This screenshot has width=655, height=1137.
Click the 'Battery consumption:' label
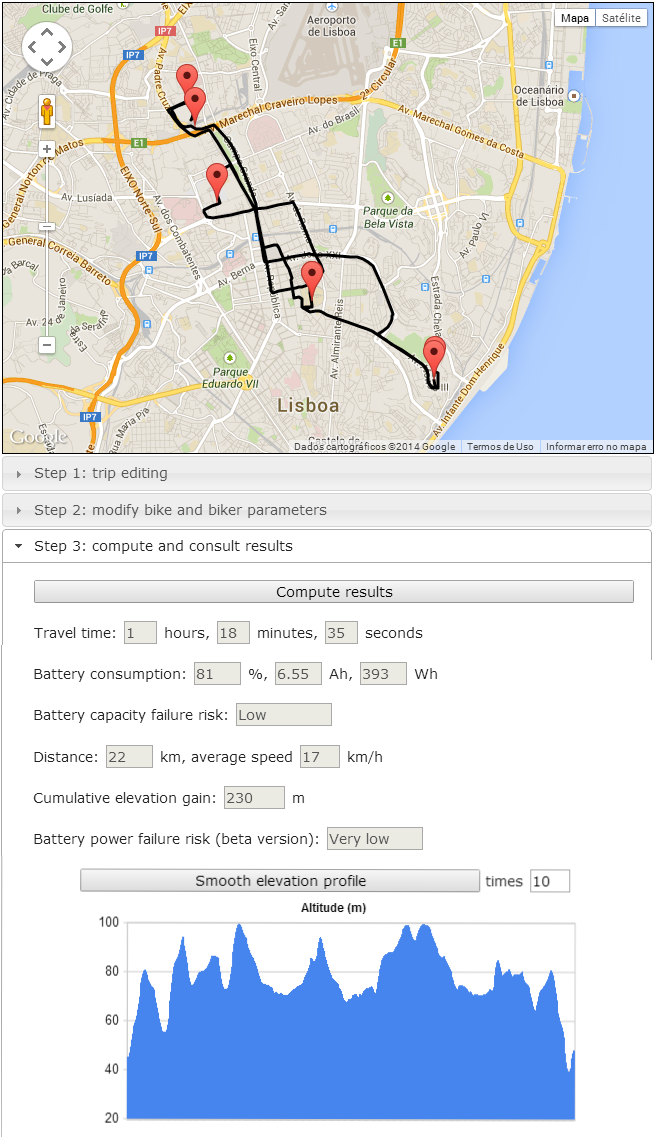(110, 674)
